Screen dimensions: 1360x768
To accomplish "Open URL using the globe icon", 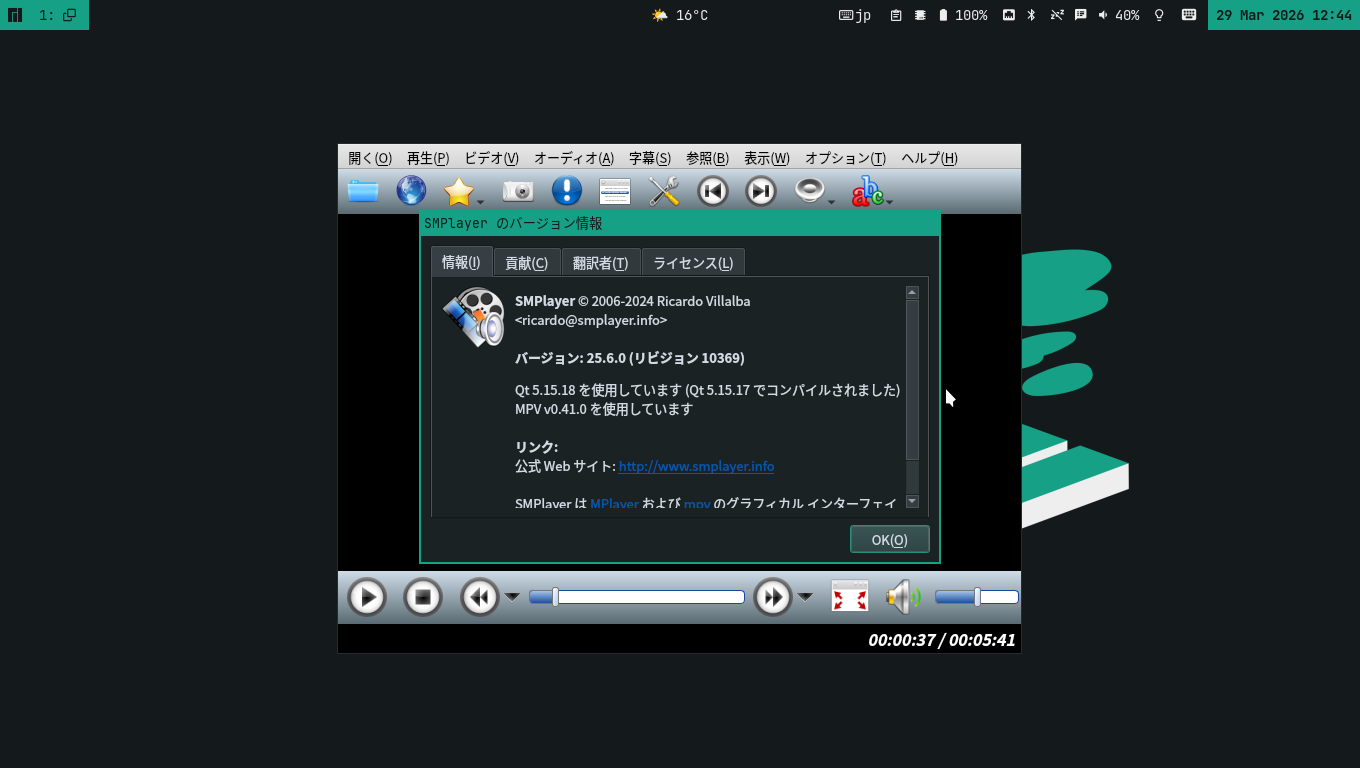I will click(411, 190).
